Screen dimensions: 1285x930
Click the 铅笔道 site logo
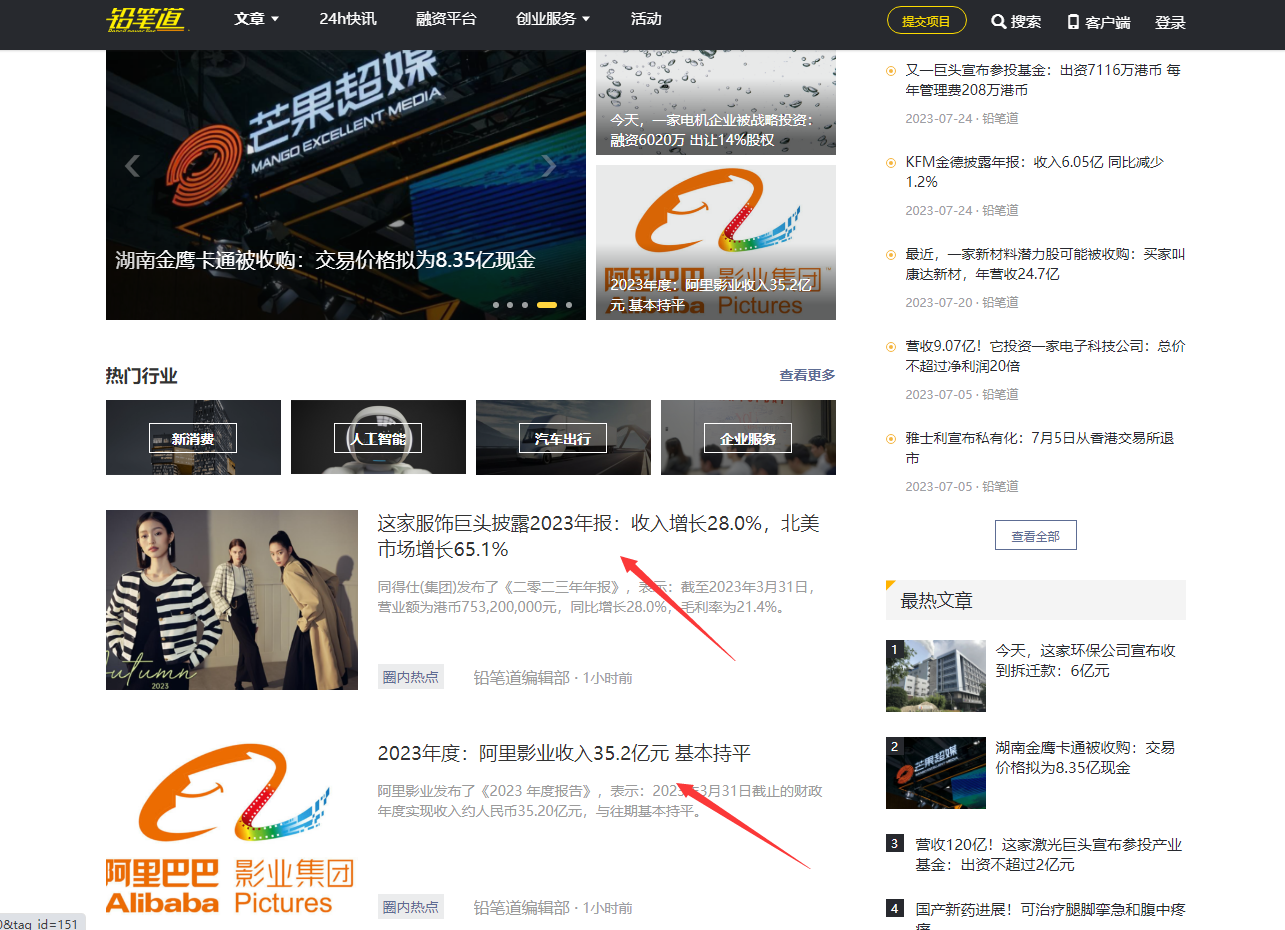tap(146, 20)
